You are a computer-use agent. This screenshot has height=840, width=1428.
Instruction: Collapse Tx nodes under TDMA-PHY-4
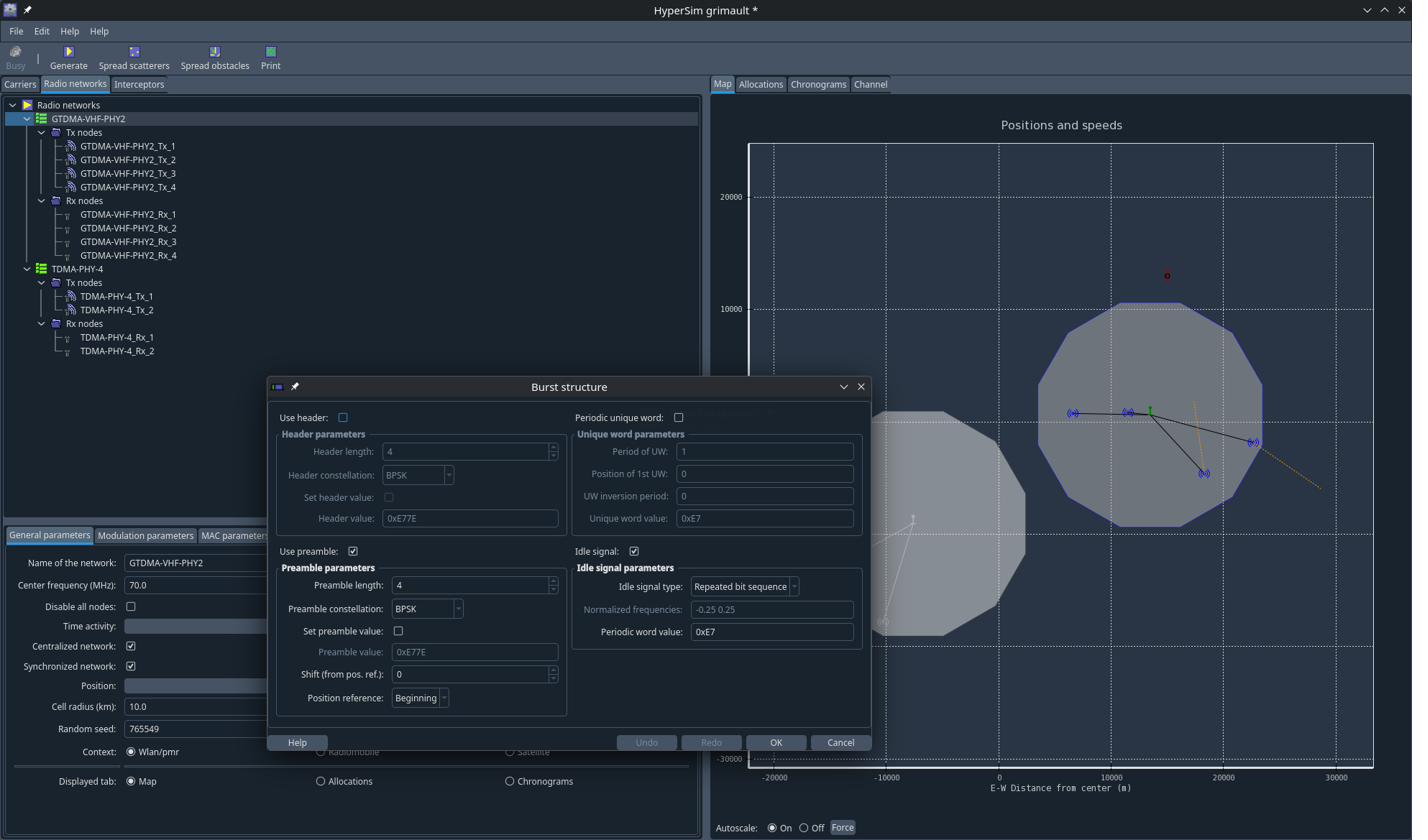[41, 283]
